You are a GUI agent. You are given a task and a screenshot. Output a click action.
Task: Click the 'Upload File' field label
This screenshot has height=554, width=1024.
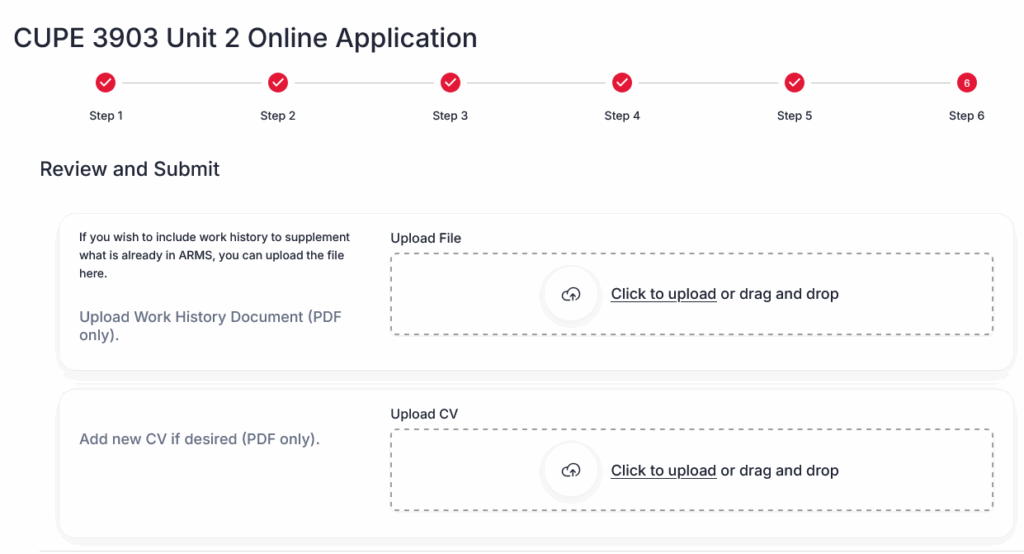click(x=426, y=238)
